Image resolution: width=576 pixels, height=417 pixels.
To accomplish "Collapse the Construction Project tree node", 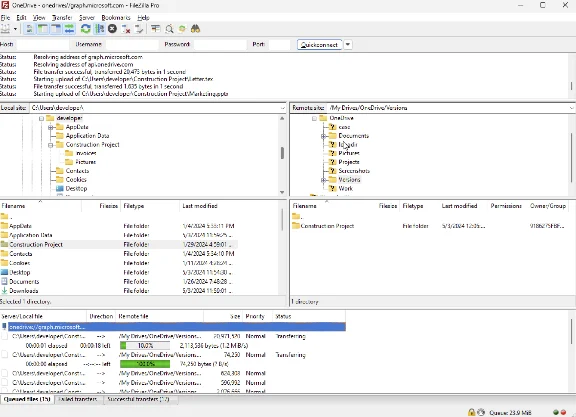I will tap(51, 145).
